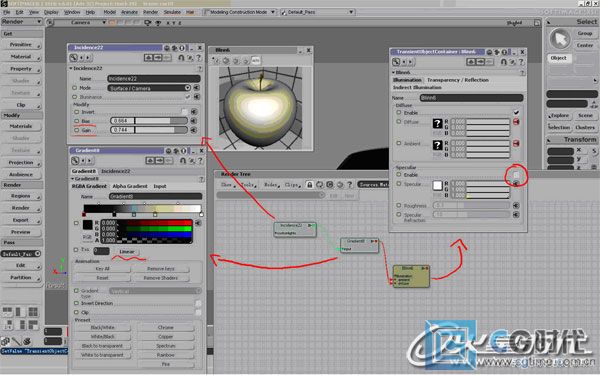
Task: Switch to Indirect Illumination tab
Action: (417, 88)
